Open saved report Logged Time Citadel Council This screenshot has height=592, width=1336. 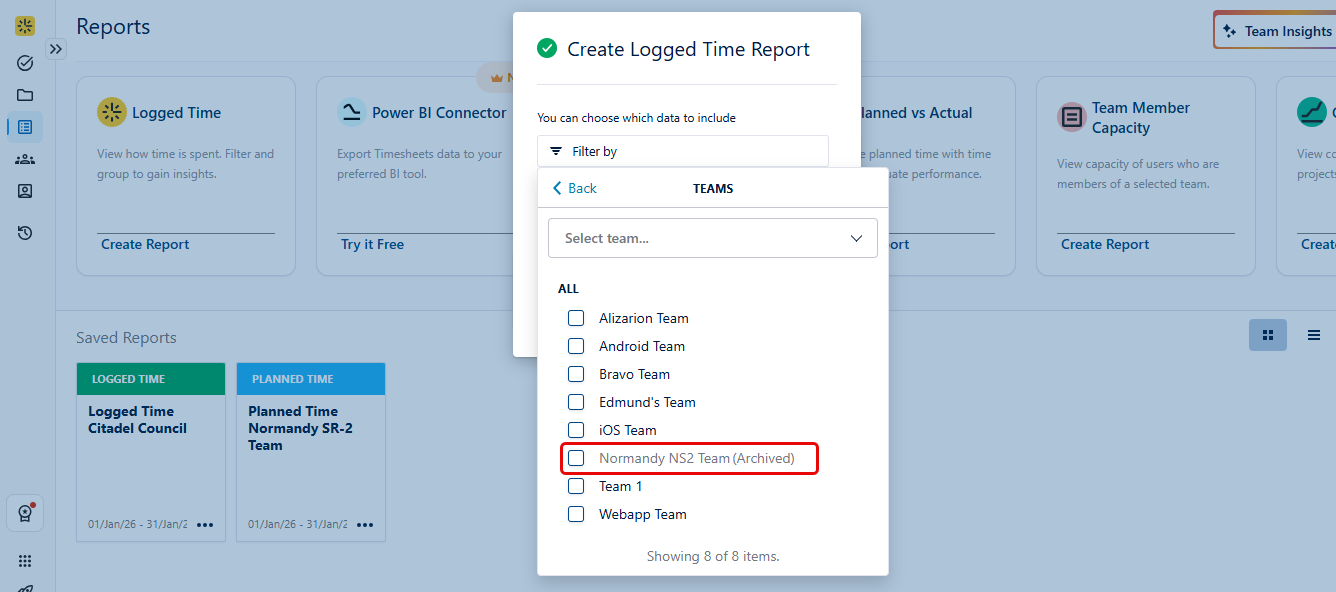click(x=151, y=452)
